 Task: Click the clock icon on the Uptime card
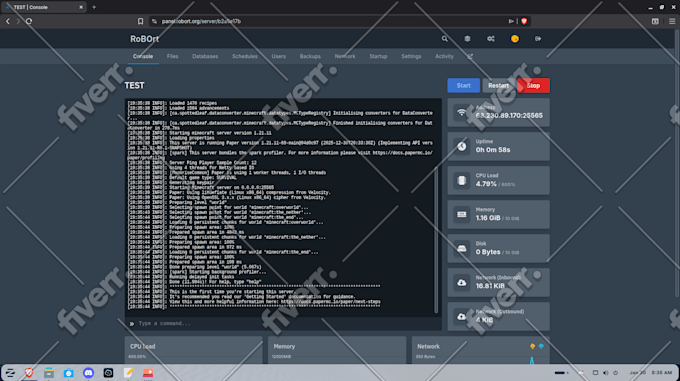tap(461, 147)
